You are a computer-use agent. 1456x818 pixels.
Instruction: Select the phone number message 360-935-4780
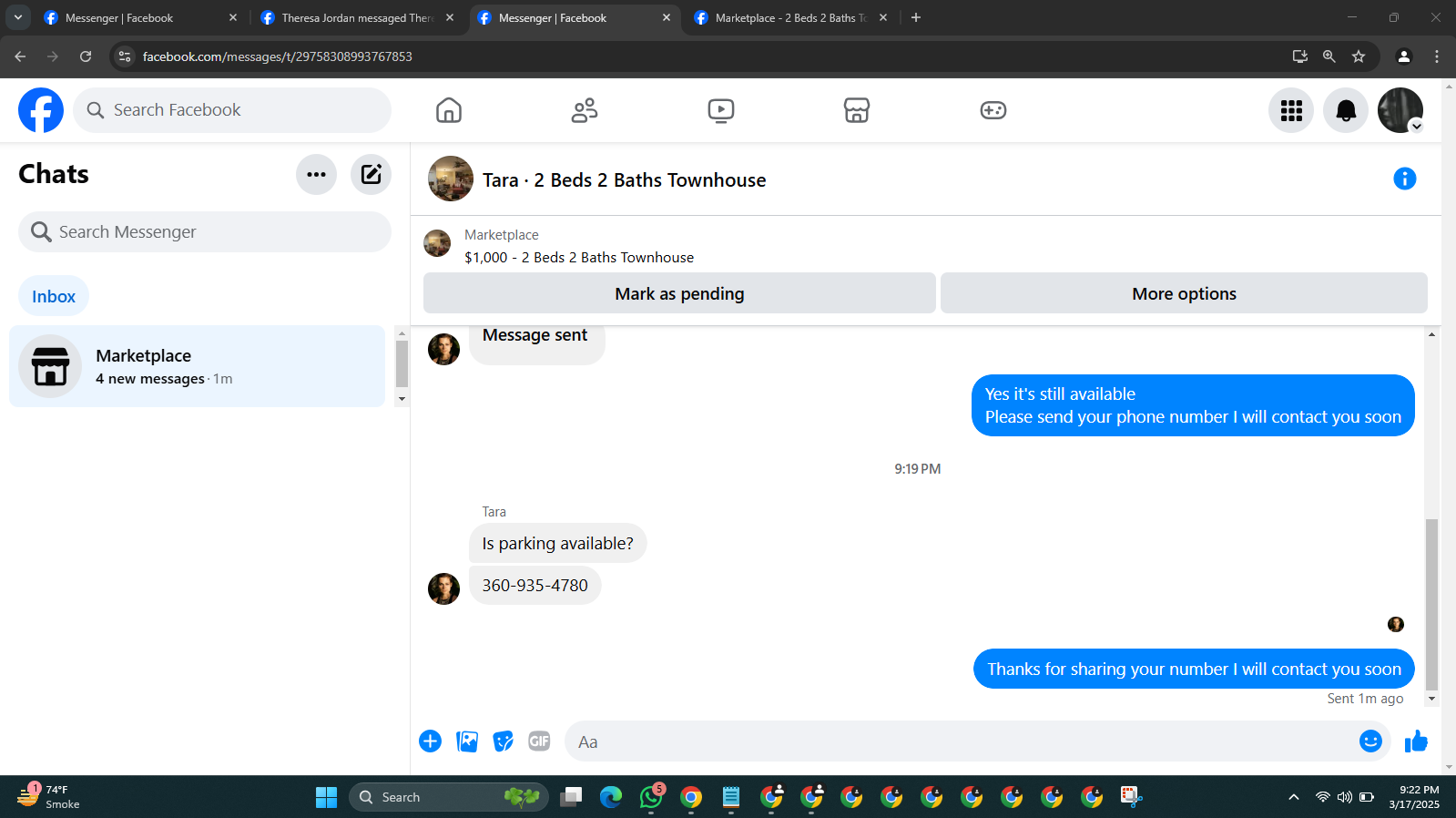535,585
